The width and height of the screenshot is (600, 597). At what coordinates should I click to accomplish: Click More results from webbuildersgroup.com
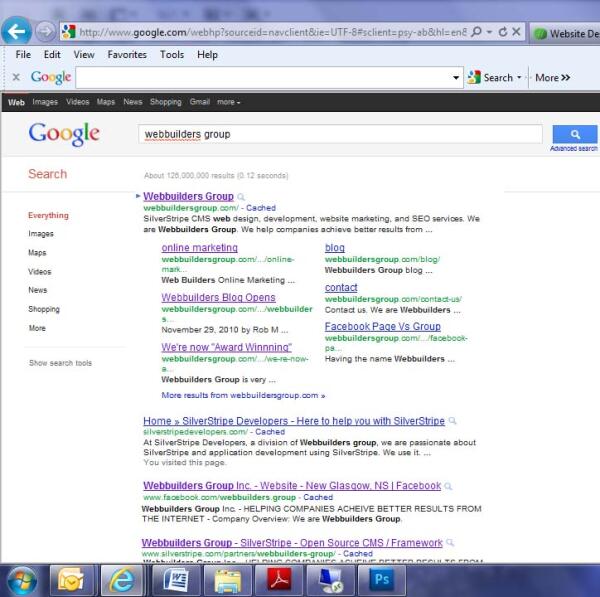243,395
